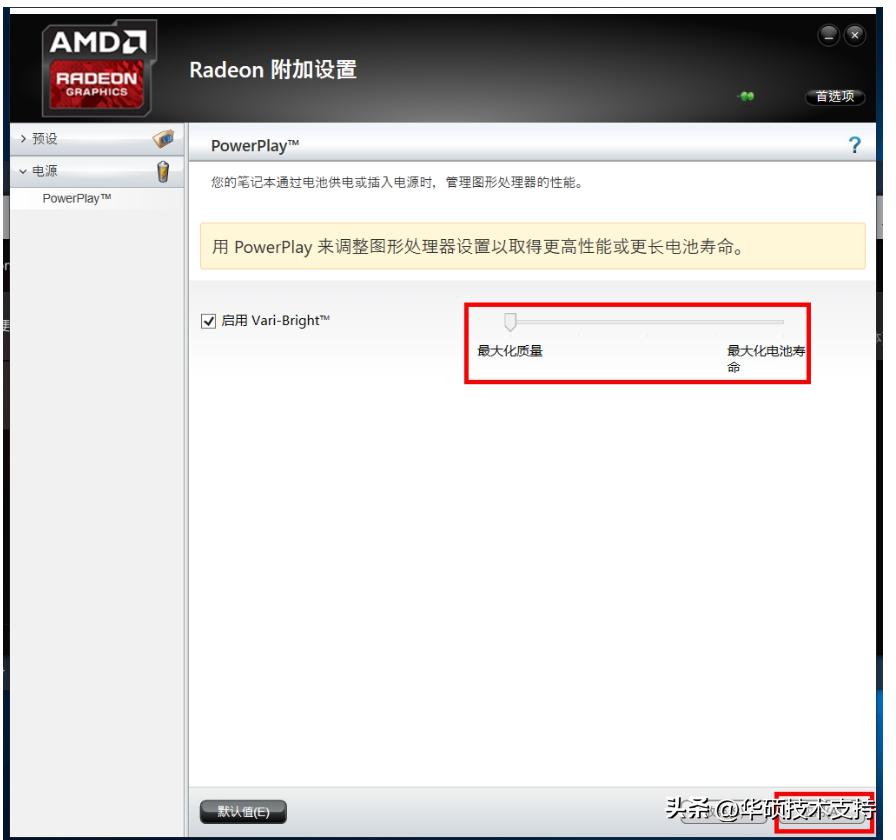896x840 pixels.
Task: Click the yellow PowerPlay tip banner text
Action: [x=478, y=247]
